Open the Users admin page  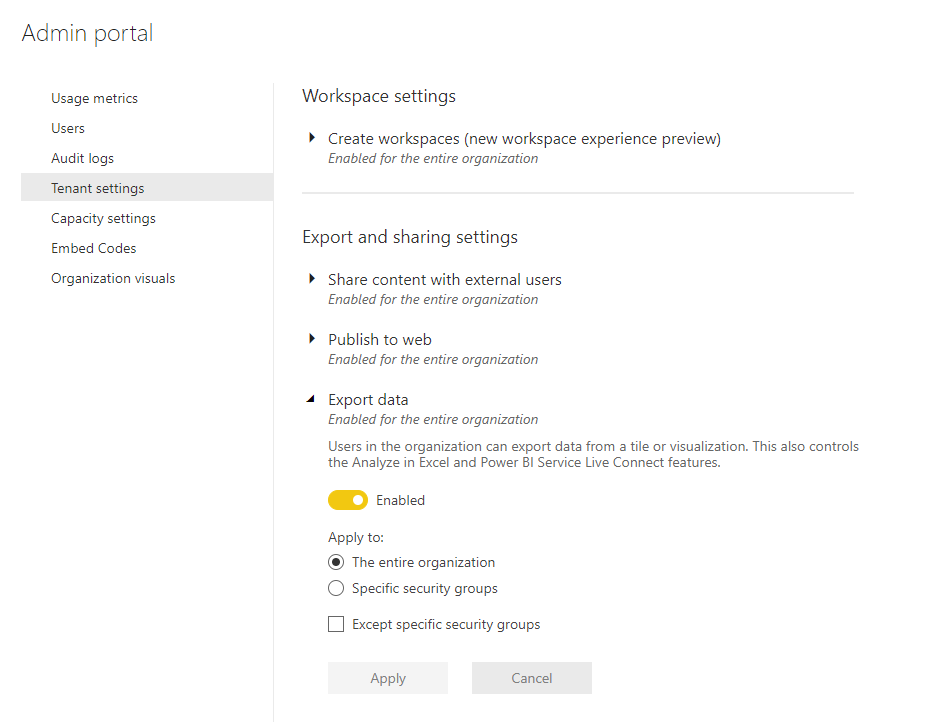tap(68, 128)
